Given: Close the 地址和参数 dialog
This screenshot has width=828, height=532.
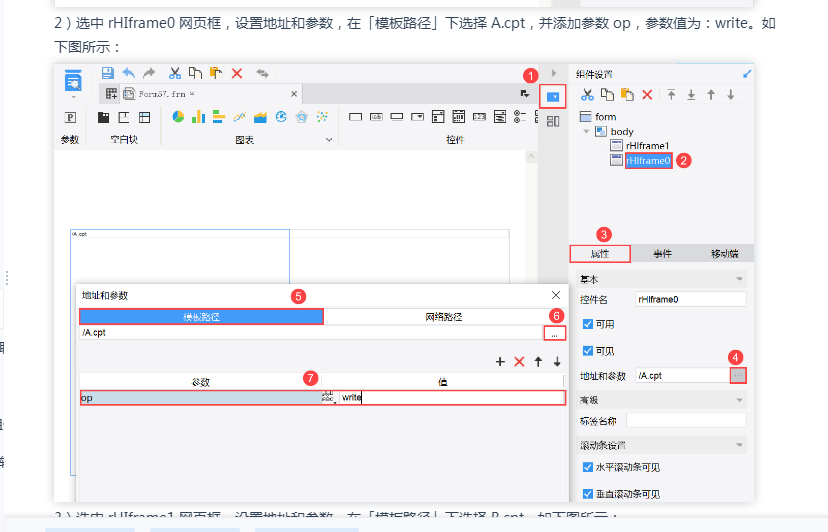Looking at the screenshot, I should [x=556, y=295].
